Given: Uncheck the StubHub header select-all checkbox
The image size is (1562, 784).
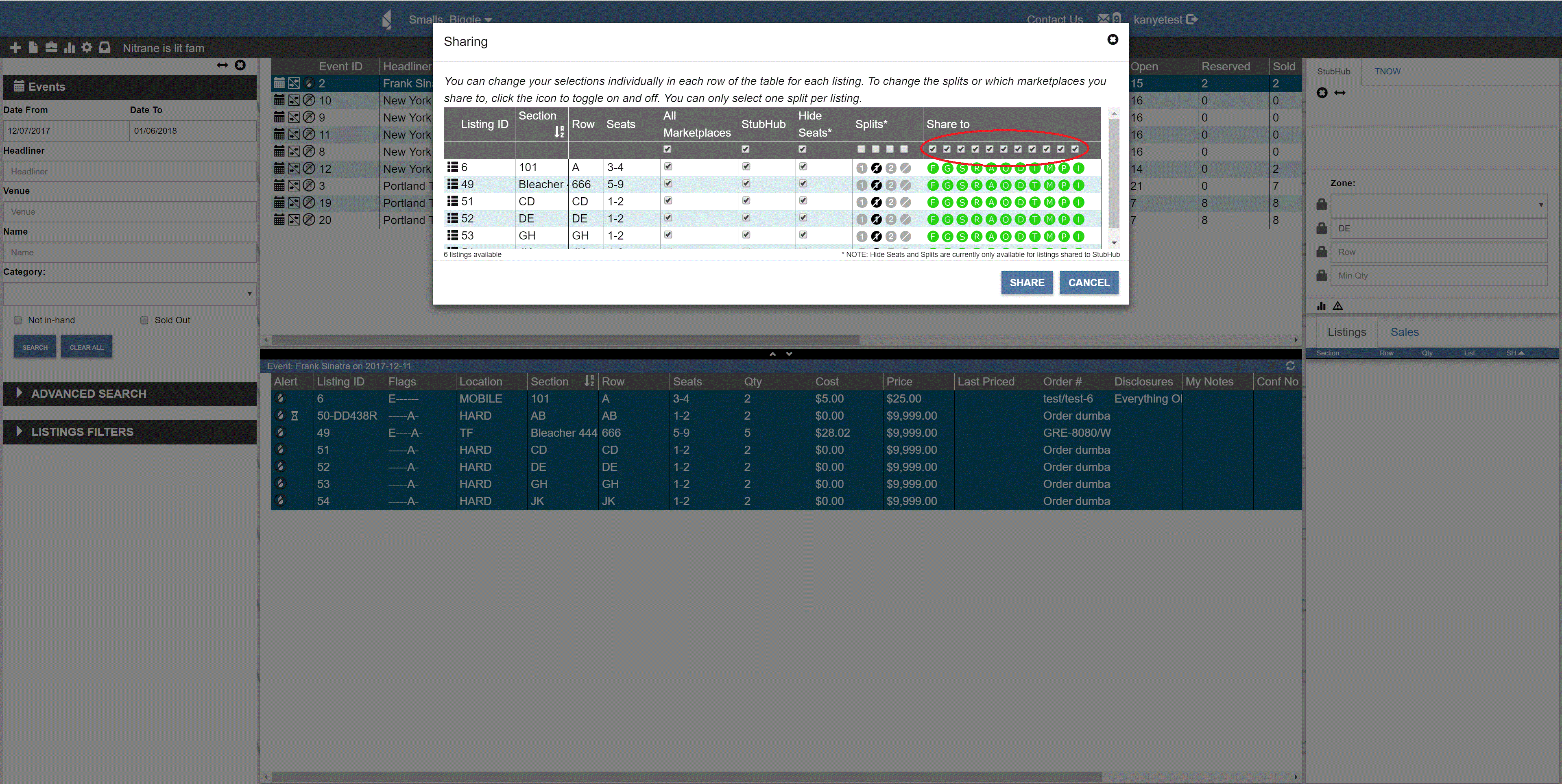Looking at the screenshot, I should tap(745, 149).
